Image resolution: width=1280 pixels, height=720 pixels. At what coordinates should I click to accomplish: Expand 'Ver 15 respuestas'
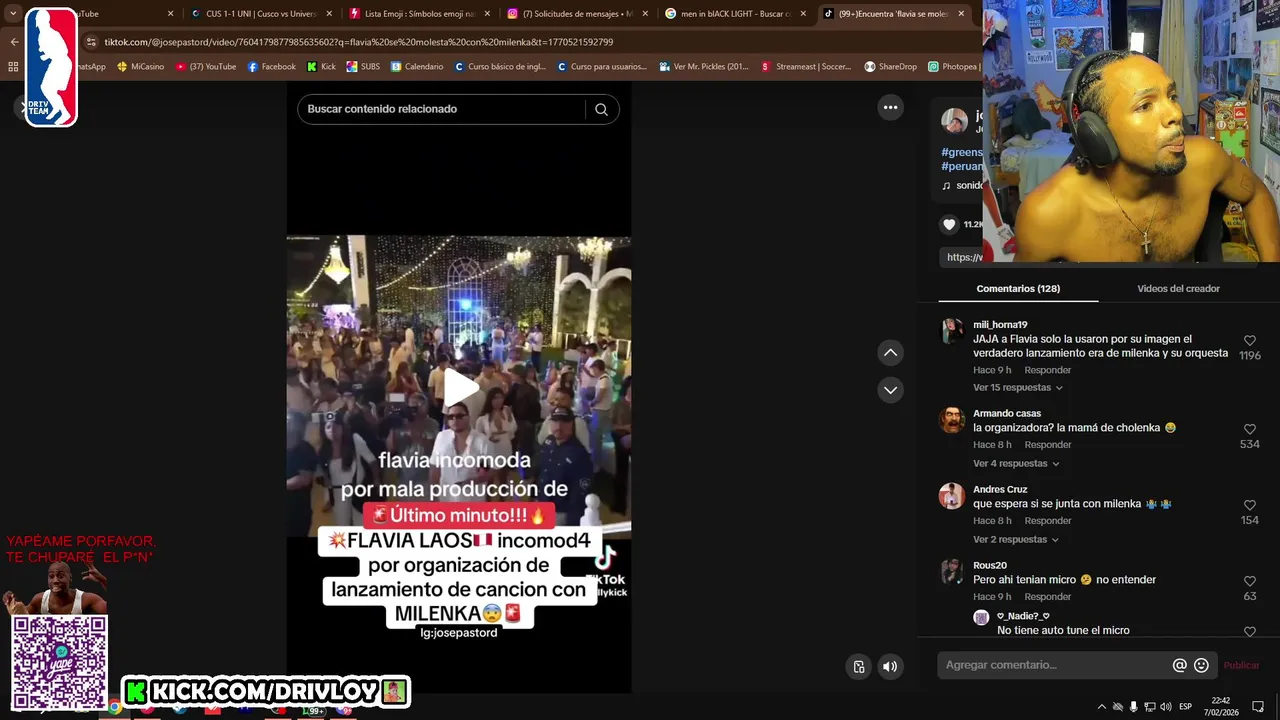[1017, 387]
